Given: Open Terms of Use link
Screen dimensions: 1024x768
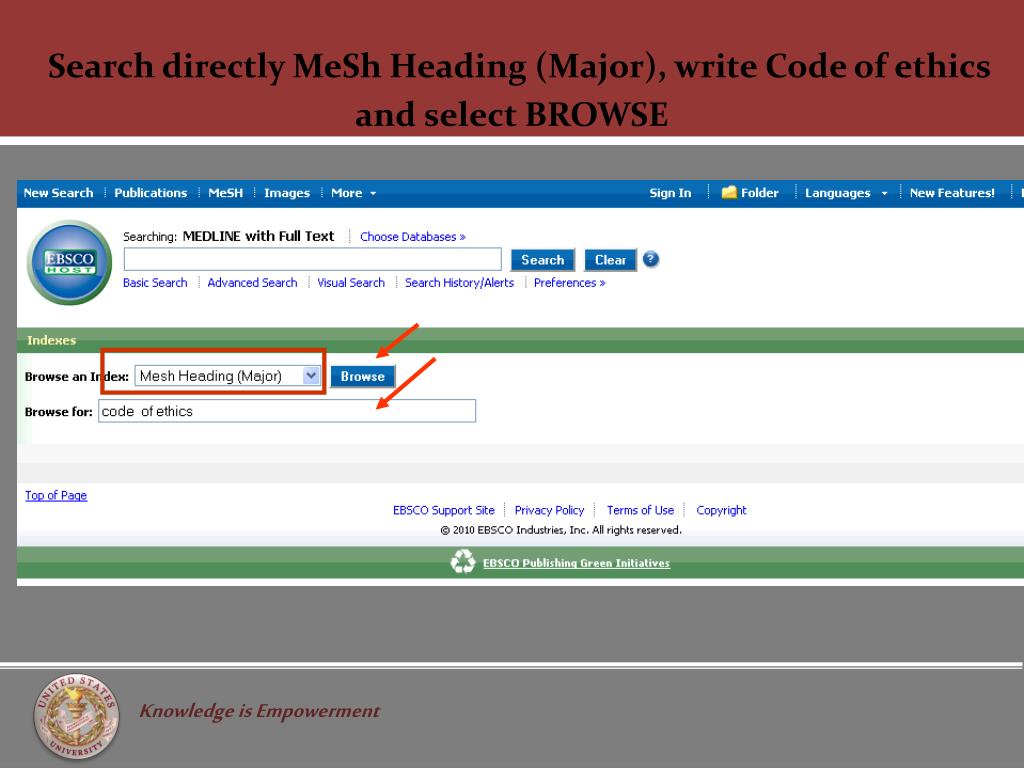Looking at the screenshot, I should (x=640, y=510).
